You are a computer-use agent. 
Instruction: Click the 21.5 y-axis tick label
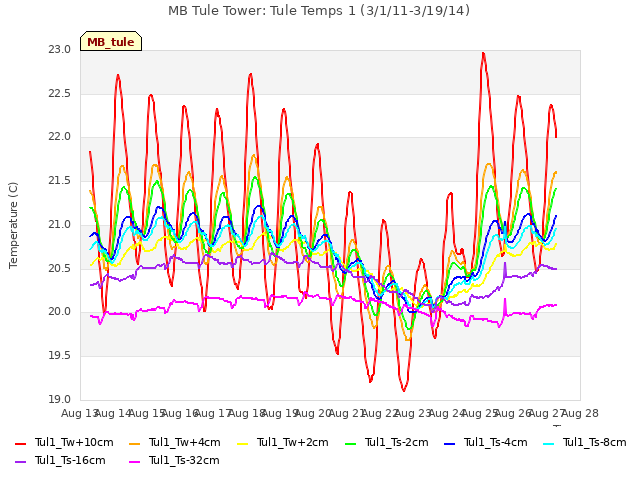tap(59, 181)
